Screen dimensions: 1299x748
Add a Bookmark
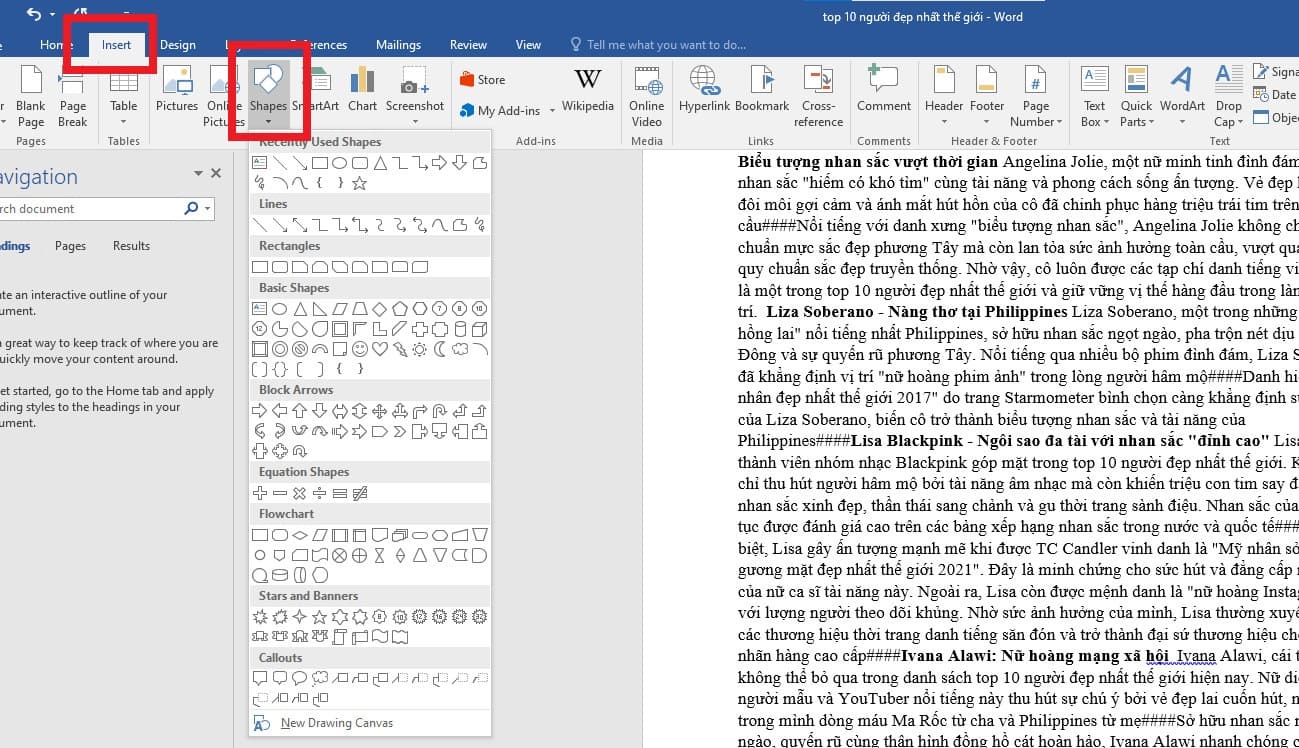pyautogui.click(x=763, y=90)
